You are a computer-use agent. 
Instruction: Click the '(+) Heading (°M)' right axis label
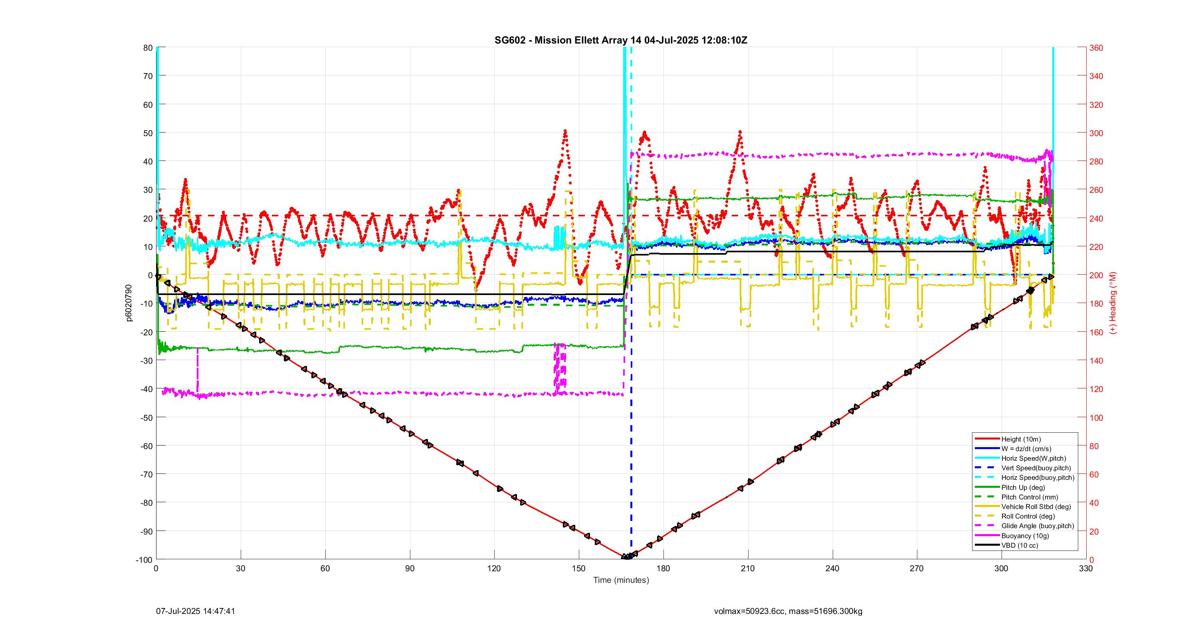click(x=1112, y=302)
